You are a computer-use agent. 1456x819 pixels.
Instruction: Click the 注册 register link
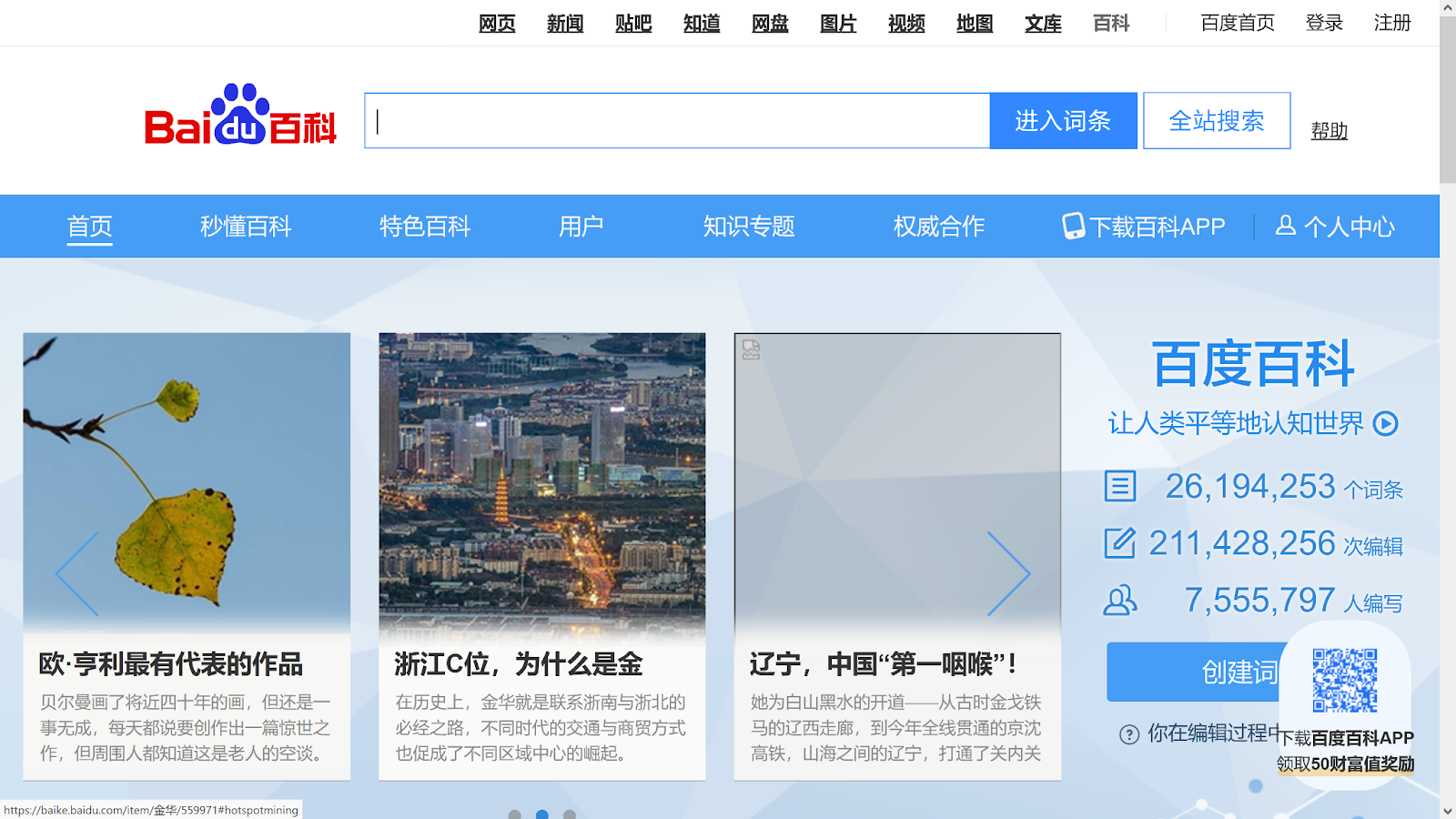click(1392, 23)
